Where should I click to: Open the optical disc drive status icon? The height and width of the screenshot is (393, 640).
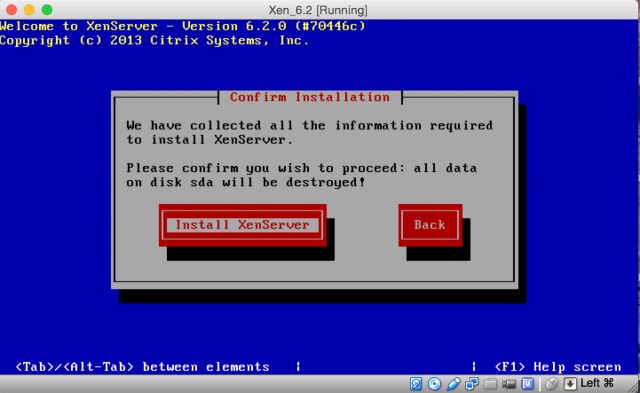pyautogui.click(x=434, y=384)
